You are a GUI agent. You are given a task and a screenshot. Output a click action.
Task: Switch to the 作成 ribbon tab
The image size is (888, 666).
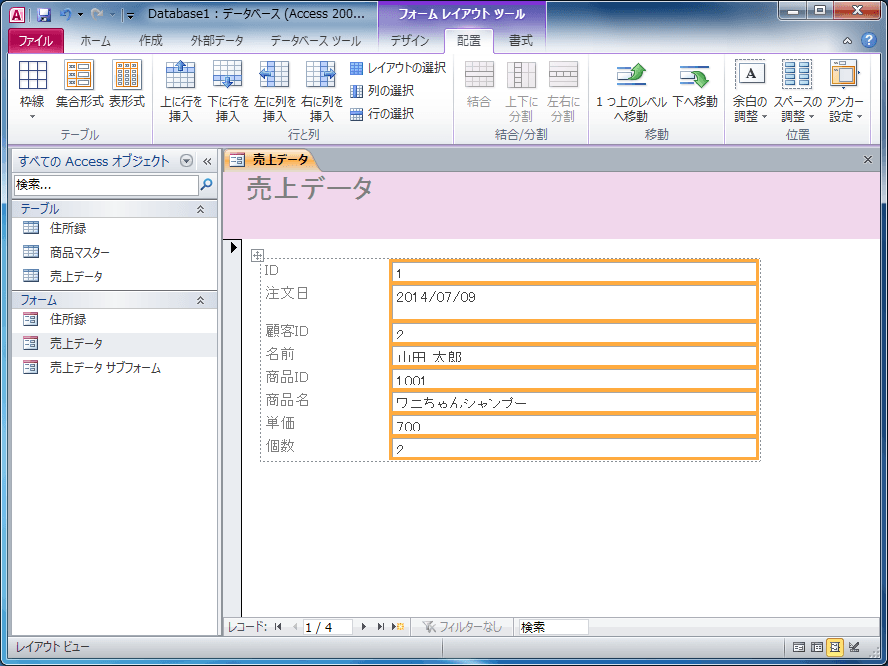point(151,41)
